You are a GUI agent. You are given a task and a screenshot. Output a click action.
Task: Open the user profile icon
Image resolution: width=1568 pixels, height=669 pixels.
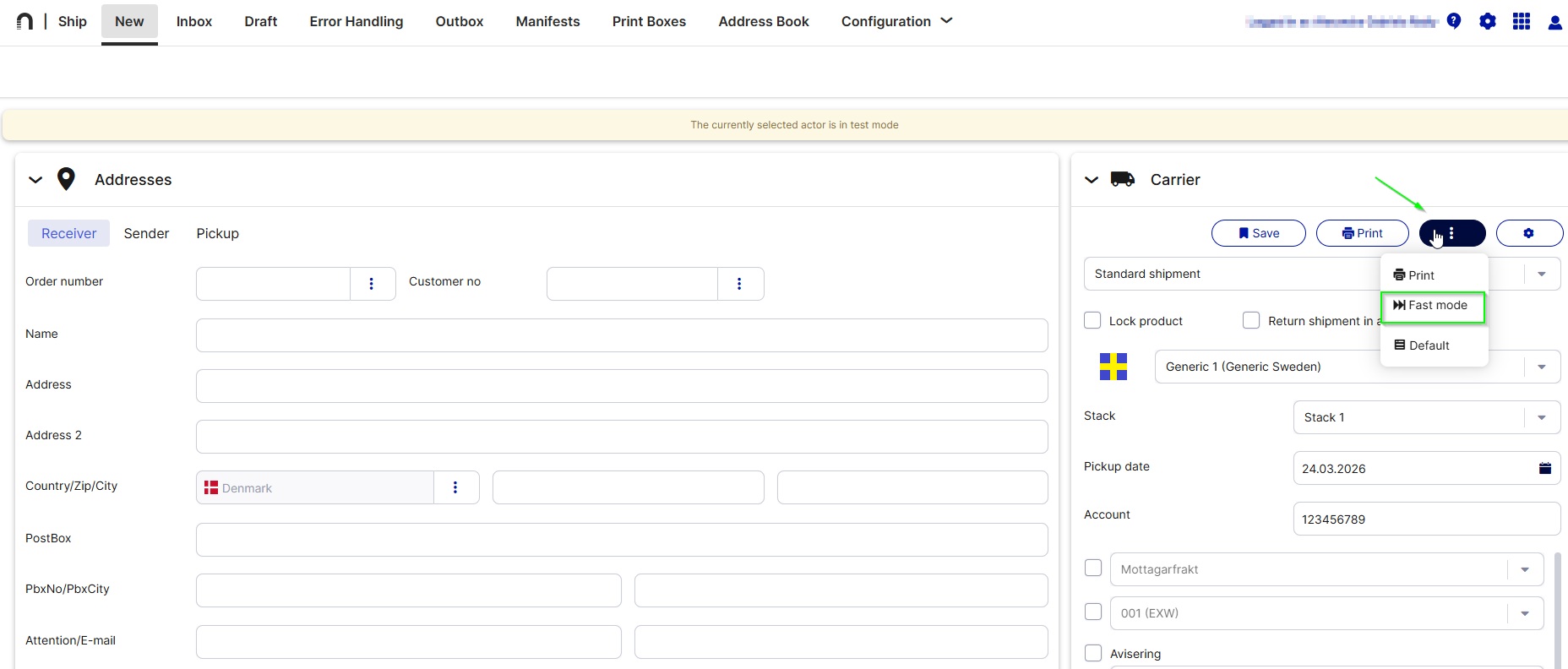[x=1554, y=22]
